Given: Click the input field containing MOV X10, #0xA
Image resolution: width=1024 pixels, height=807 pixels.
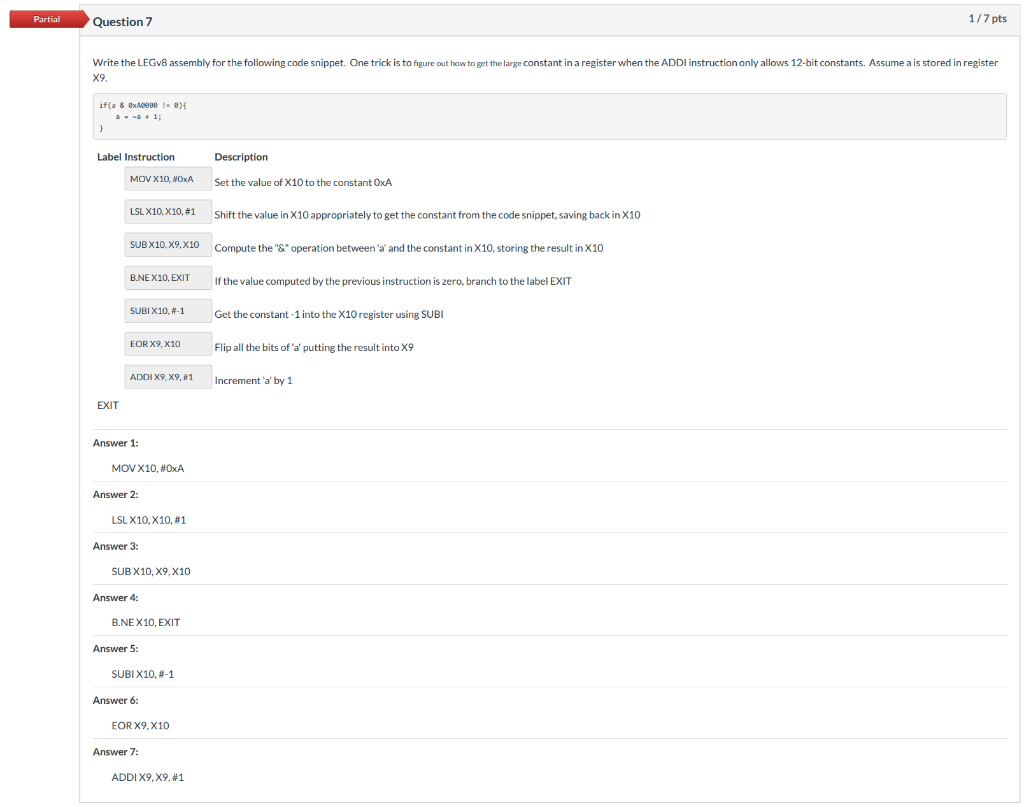Looking at the screenshot, I should [168, 179].
